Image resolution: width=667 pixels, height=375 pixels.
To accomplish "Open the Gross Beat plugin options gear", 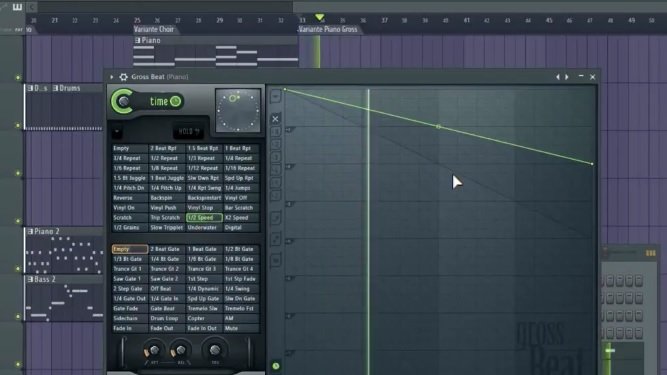I will pos(123,77).
